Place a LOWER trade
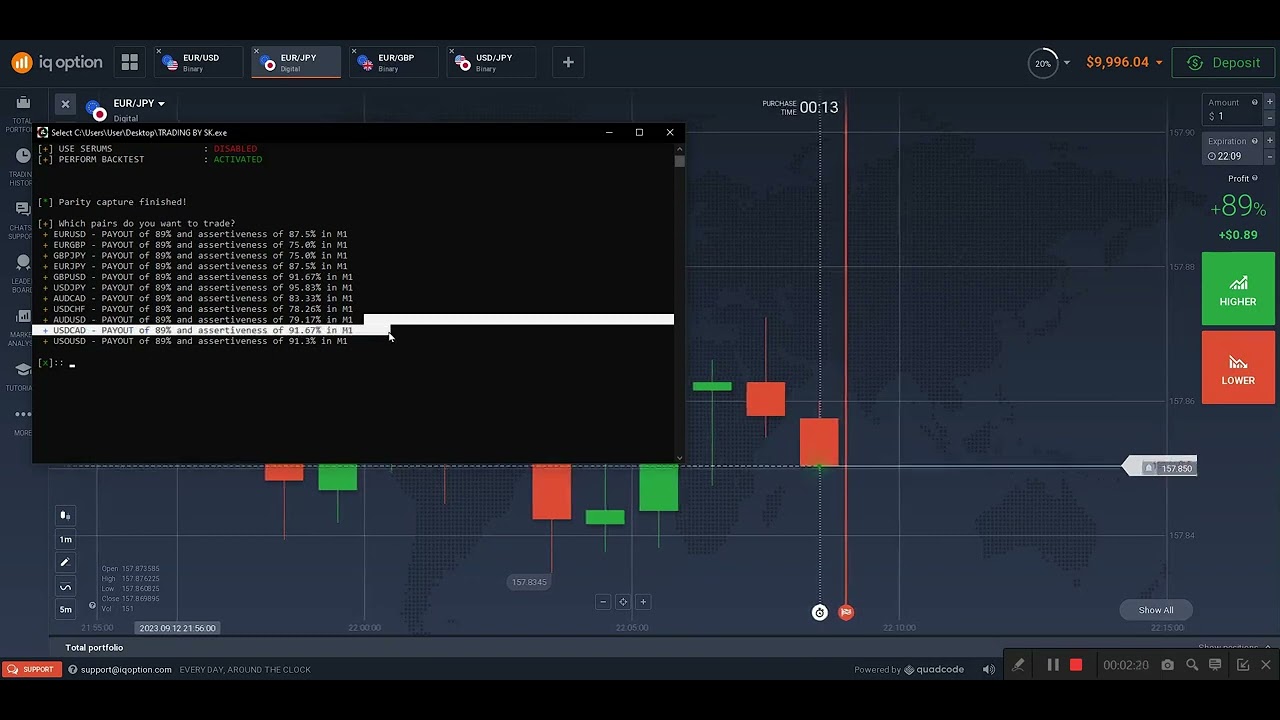Image resolution: width=1280 pixels, height=720 pixels. point(1238,368)
